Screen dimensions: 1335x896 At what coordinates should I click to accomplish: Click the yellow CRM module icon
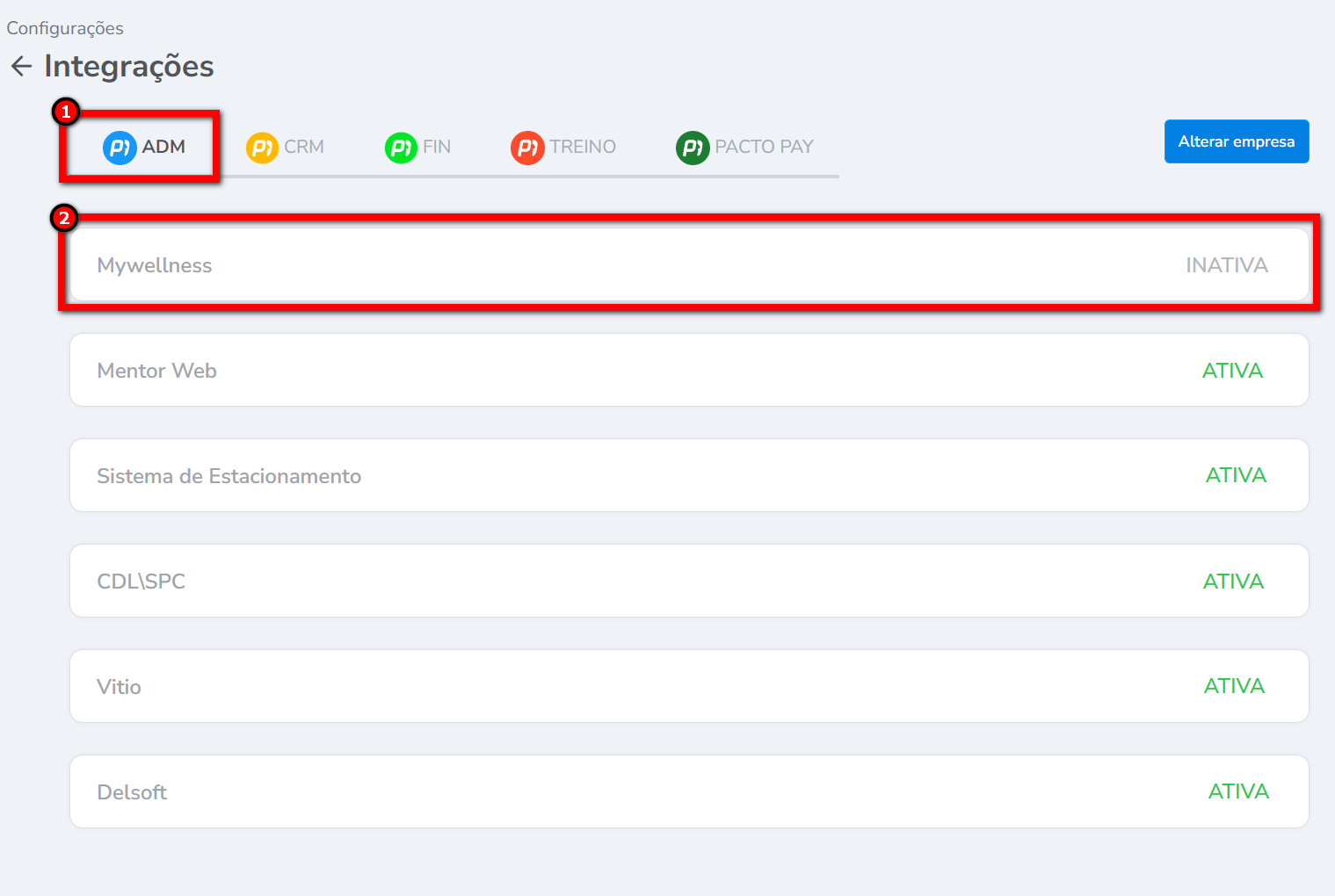point(262,148)
